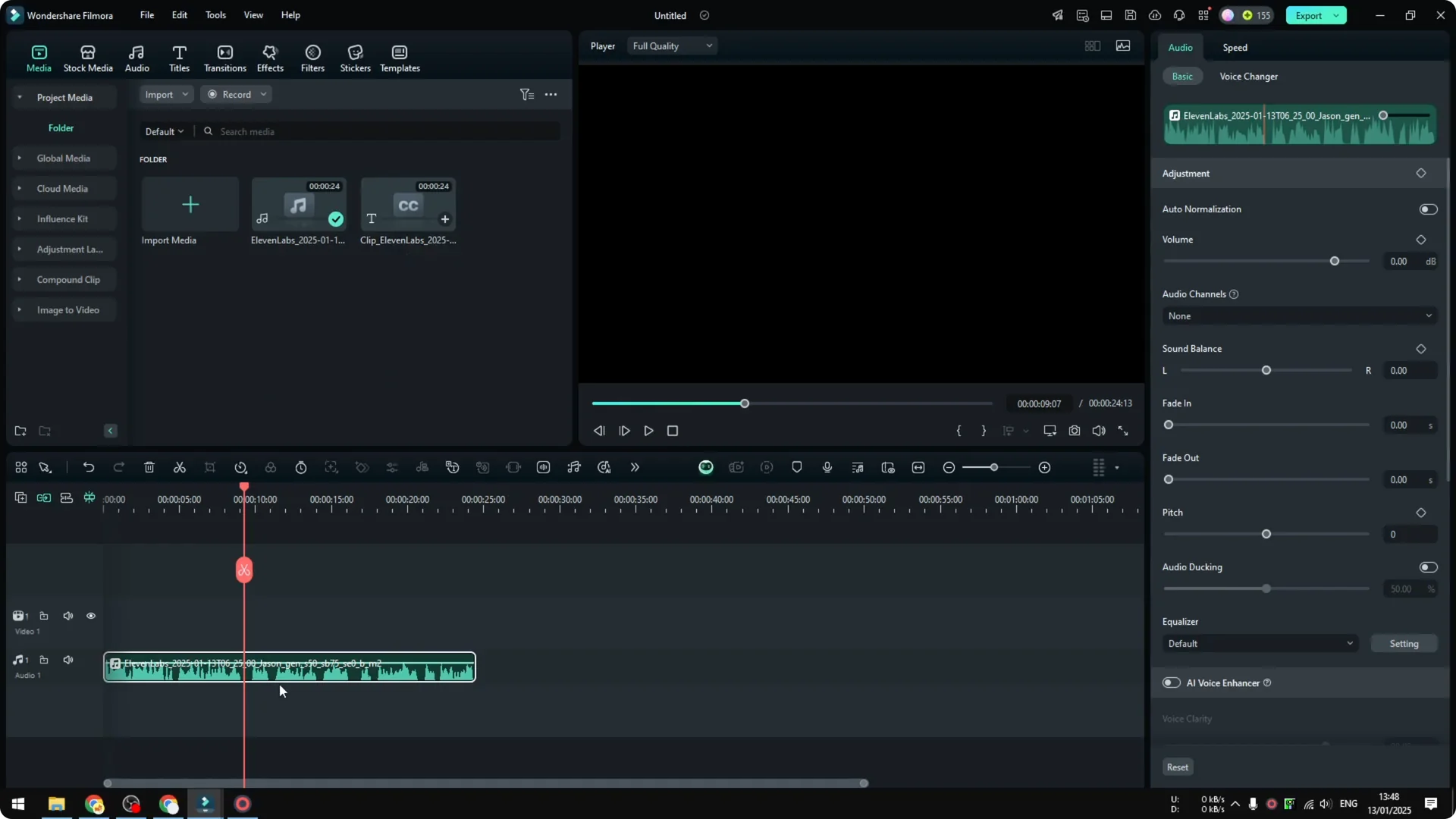Click the zoom in timeline plus icon
The height and width of the screenshot is (819, 1456).
1045,468
